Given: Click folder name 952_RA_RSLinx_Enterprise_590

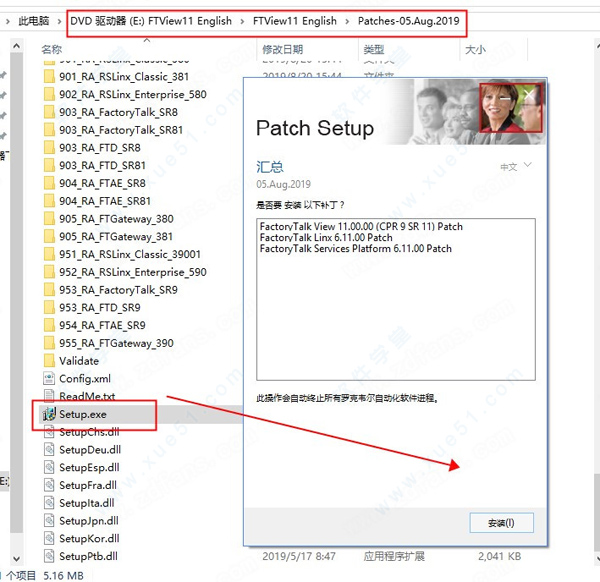Looking at the screenshot, I should 133,272.
